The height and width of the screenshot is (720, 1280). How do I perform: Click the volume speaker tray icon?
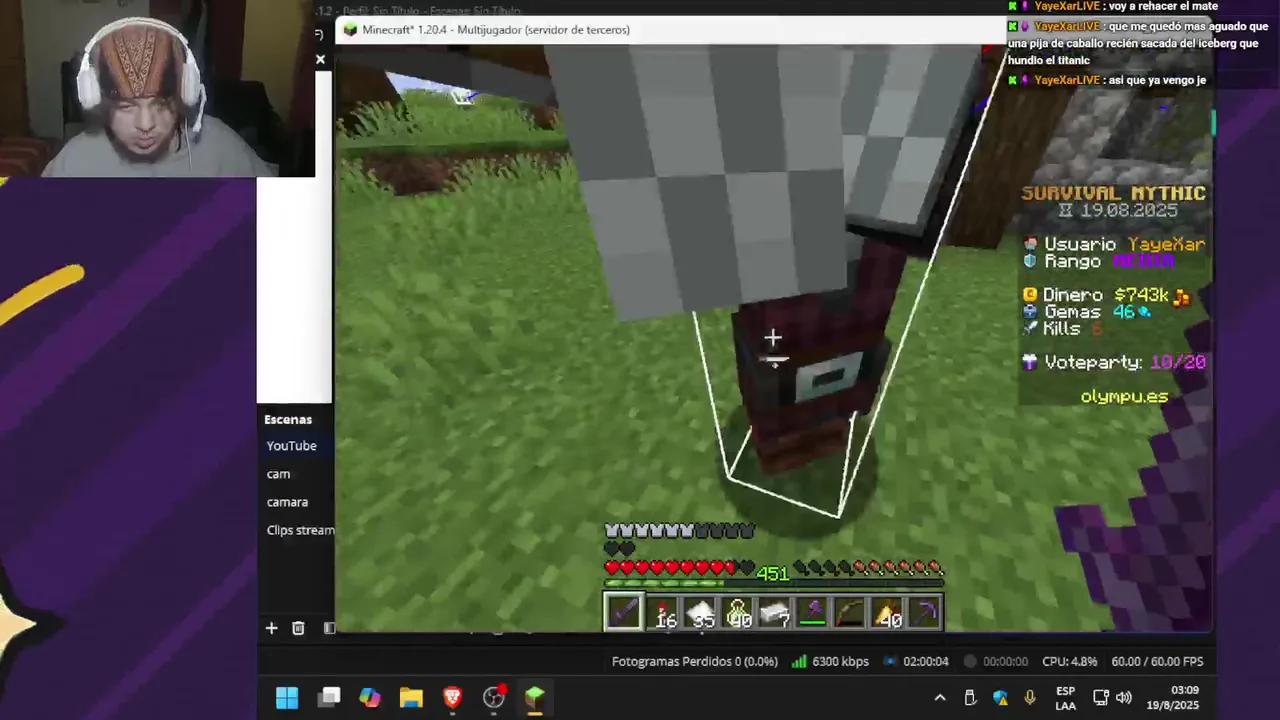coord(1124,698)
